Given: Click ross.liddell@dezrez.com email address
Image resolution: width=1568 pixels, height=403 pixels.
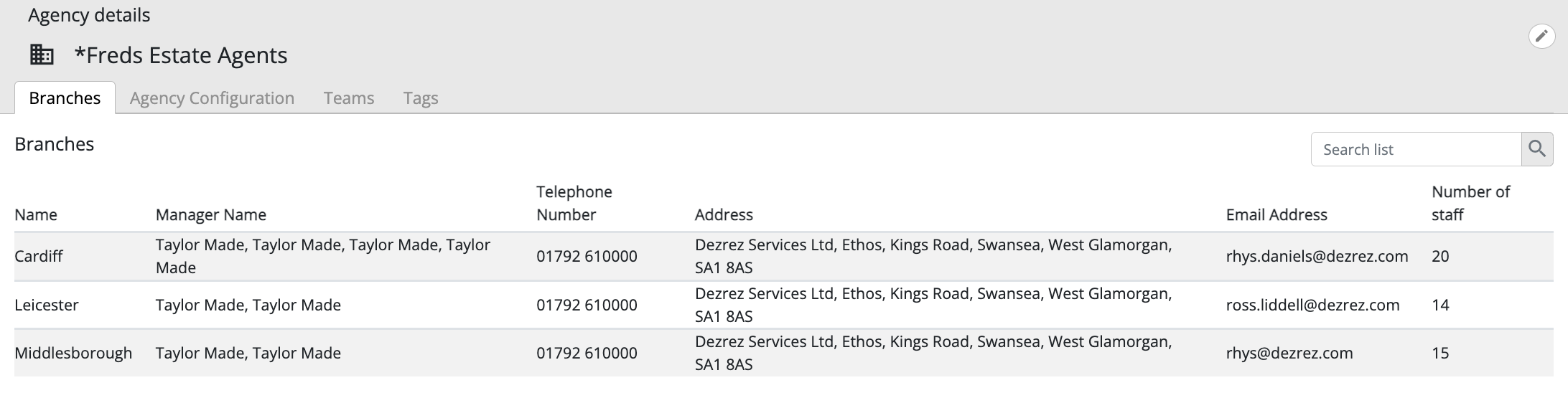Looking at the screenshot, I should [1312, 305].
